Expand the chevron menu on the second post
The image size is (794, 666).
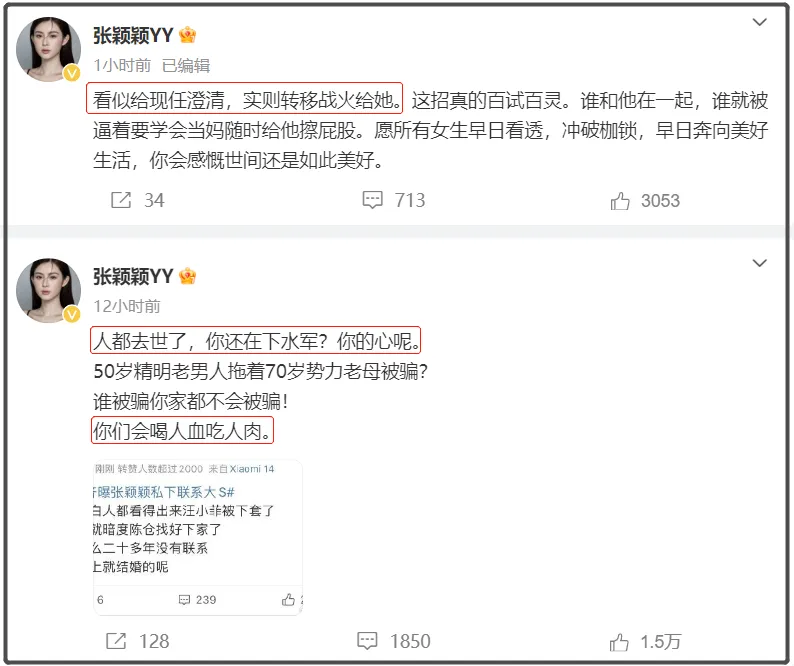pos(760,263)
